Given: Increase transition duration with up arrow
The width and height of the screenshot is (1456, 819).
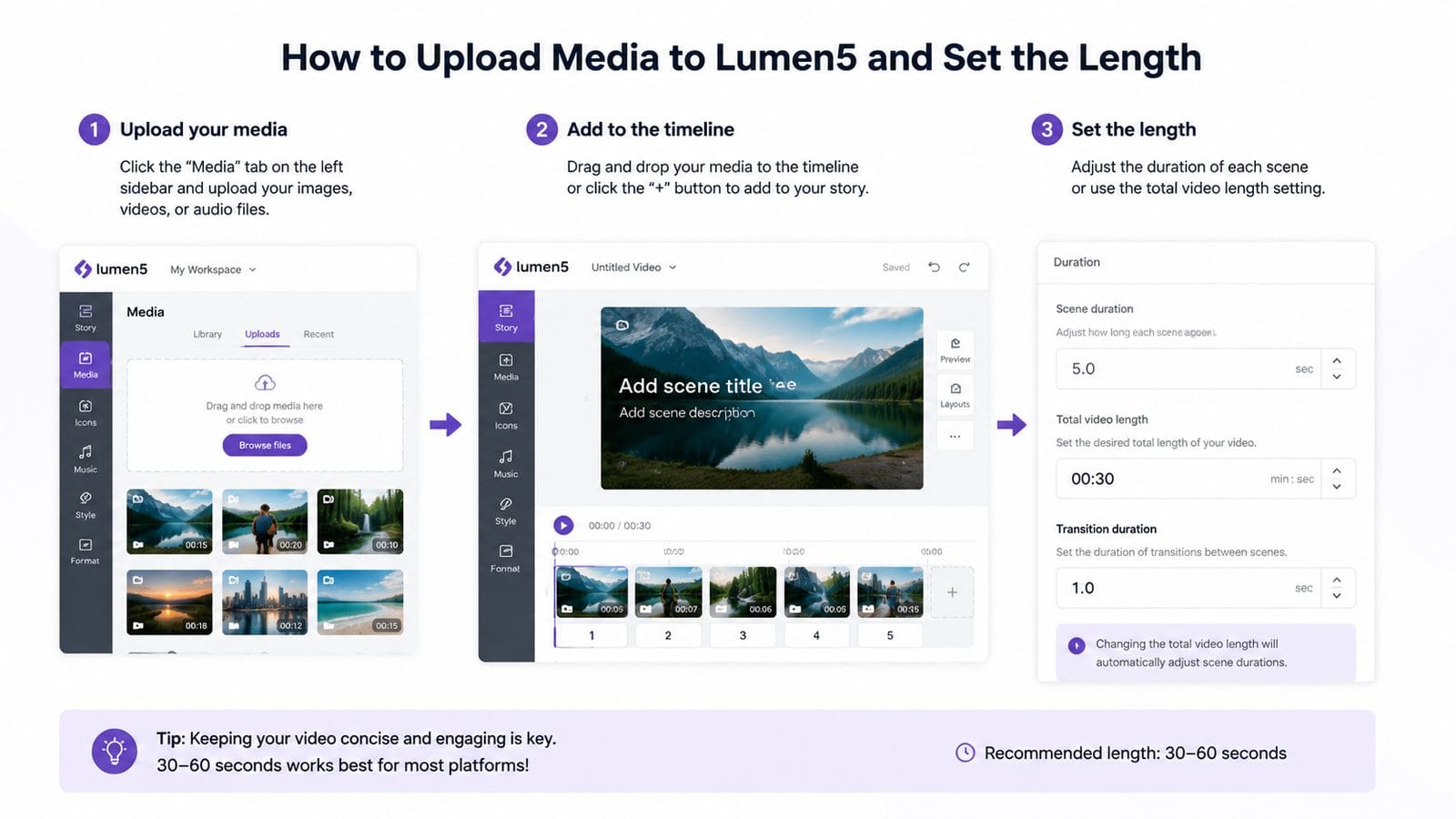Looking at the screenshot, I should tap(1337, 580).
